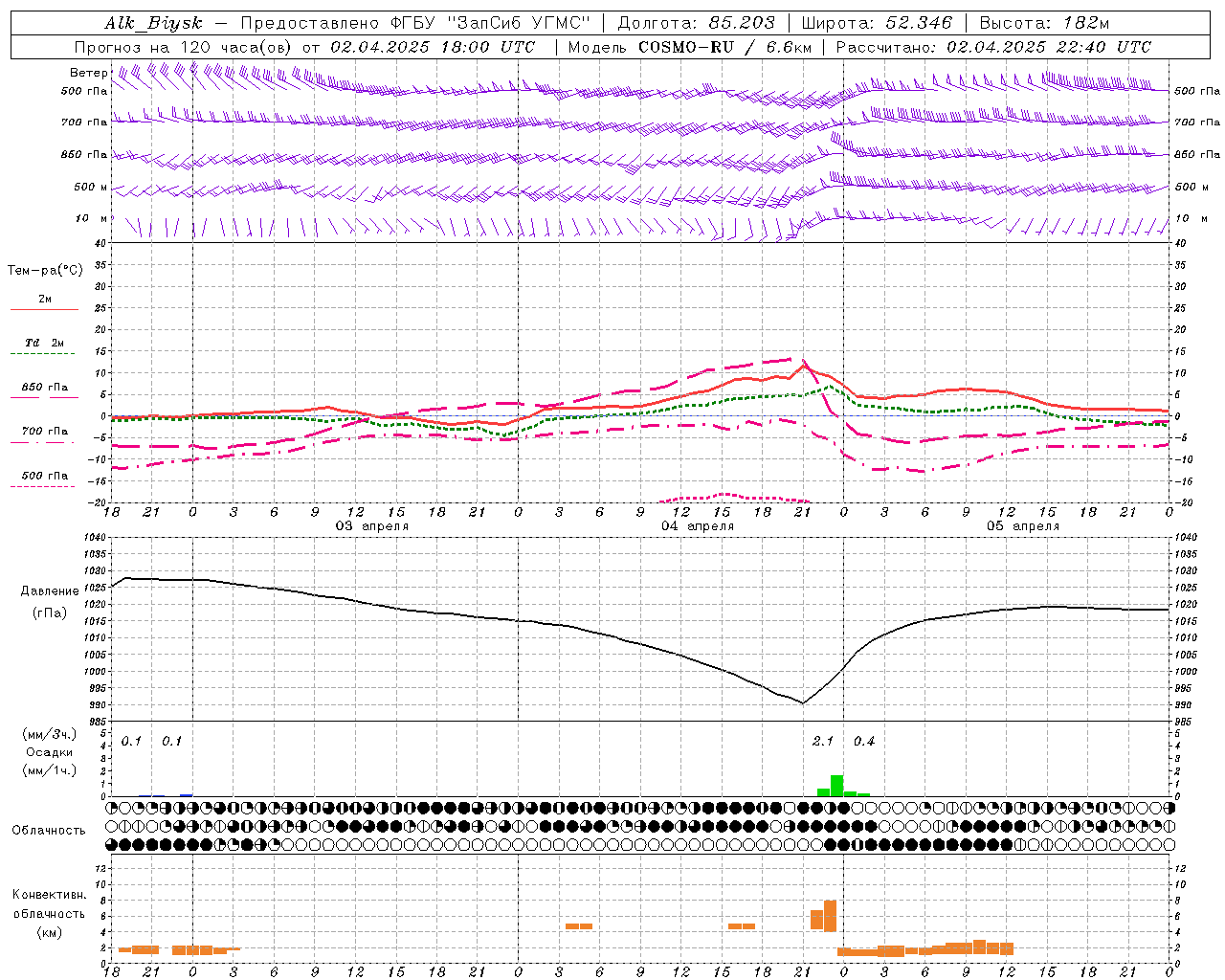Click the Ветер wind panel label

tap(88, 73)
